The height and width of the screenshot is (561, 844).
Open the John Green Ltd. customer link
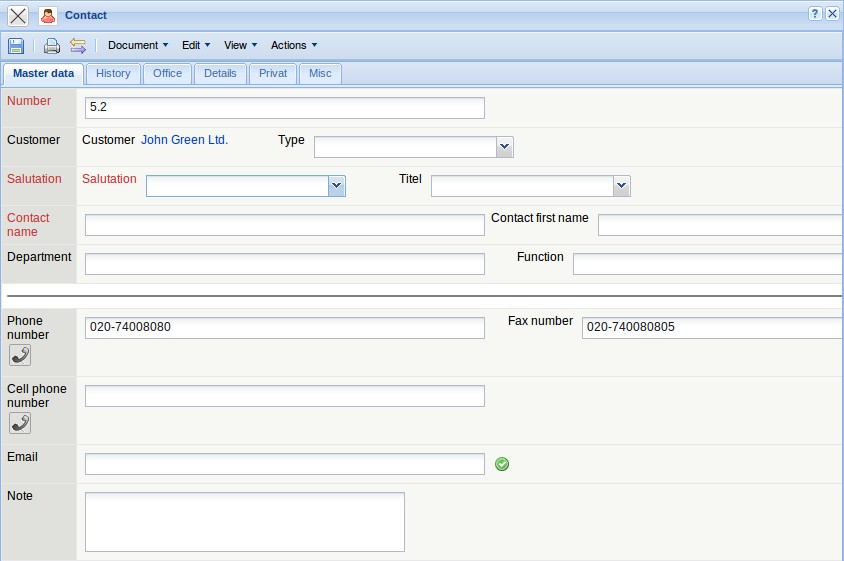coord(184,140)
